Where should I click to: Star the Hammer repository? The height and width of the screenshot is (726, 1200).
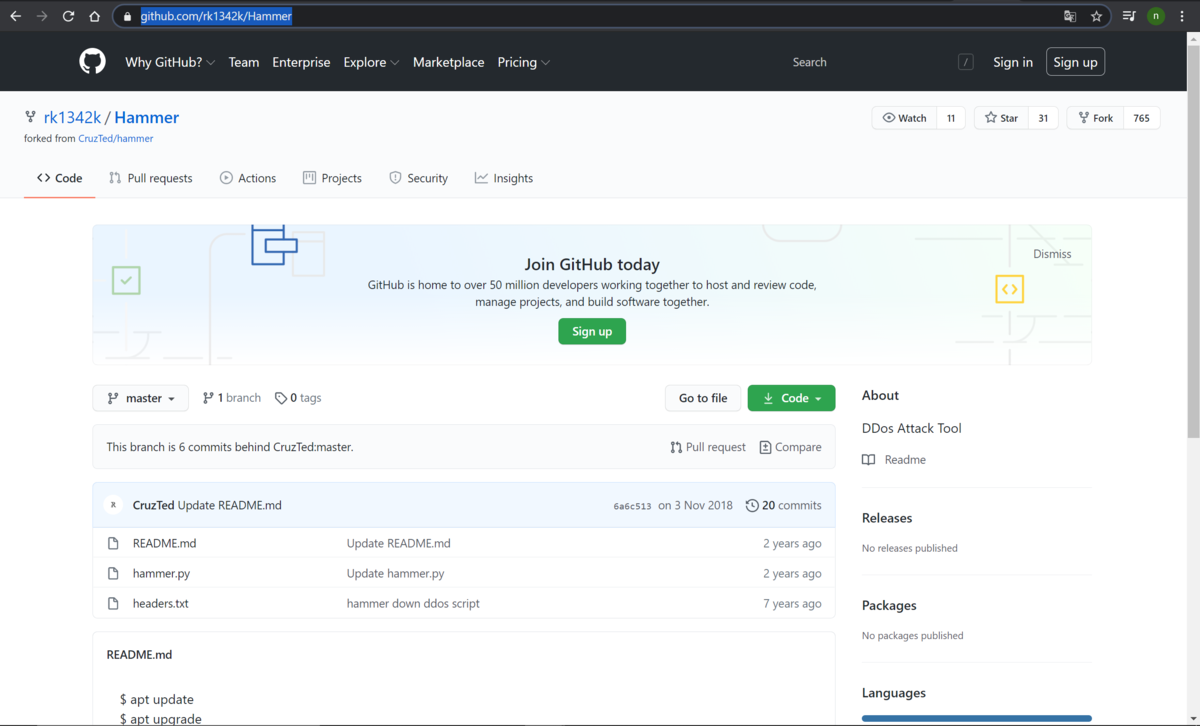pos(1002,118)
